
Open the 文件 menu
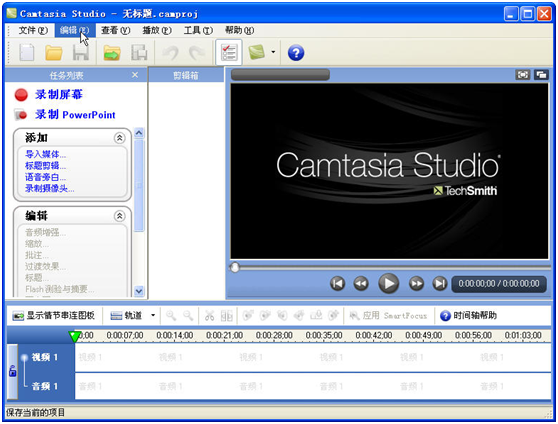coord(33,31)
